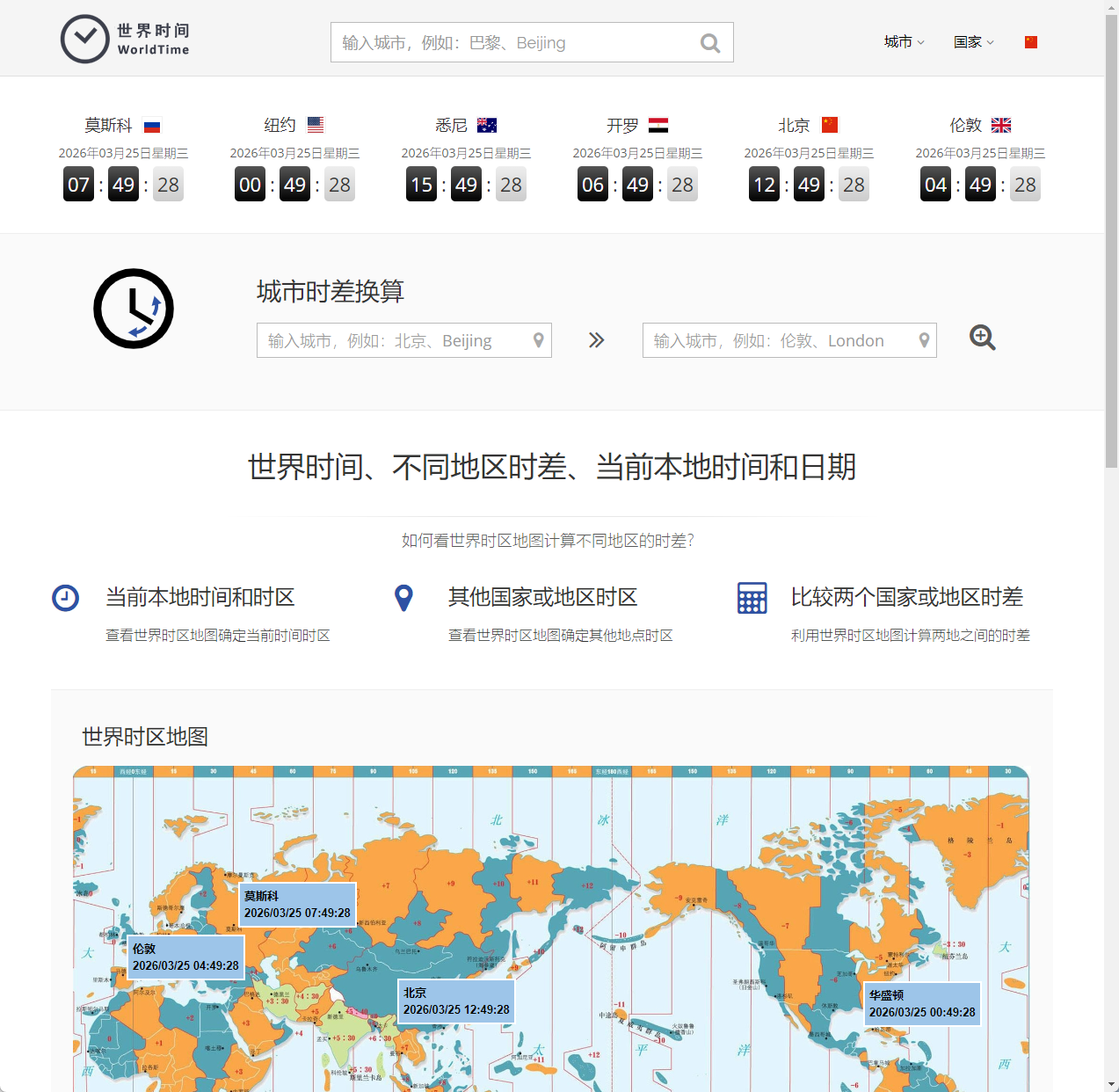Select the 纽约 city label
The image size is (1119, 1092).
tap(280, 125)
